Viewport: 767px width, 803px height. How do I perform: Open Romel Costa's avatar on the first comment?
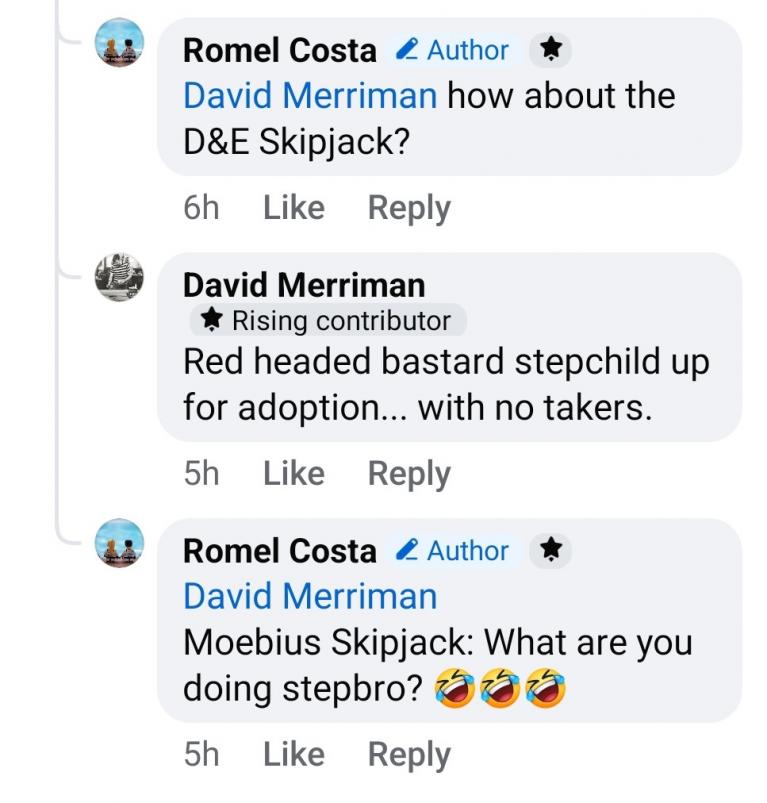pos(120,46)
